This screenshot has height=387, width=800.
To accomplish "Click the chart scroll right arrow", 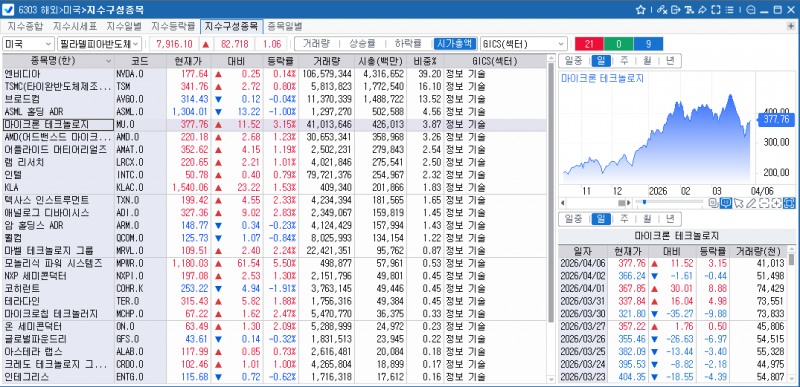I will (629, 203).
